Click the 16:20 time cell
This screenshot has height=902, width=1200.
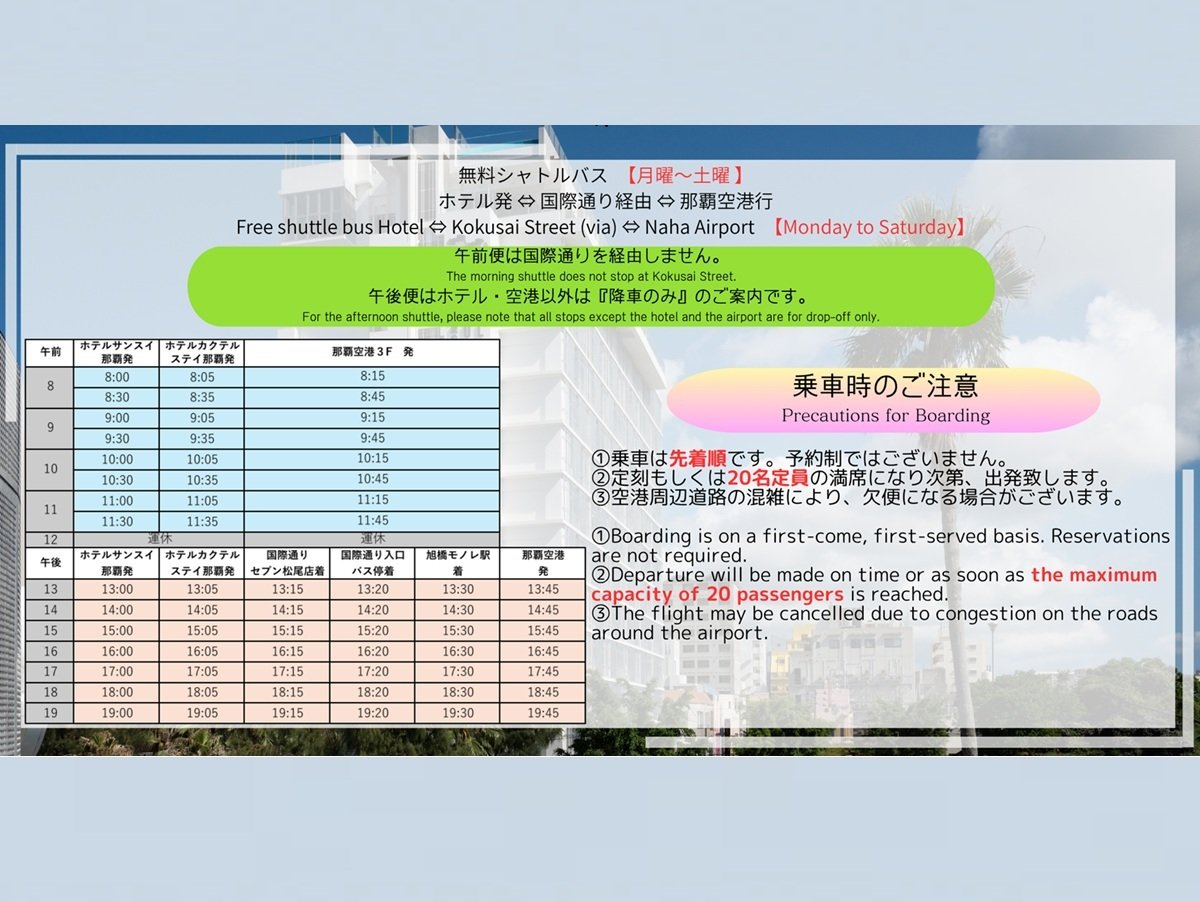pyautogui.click(x=371, y=651)
